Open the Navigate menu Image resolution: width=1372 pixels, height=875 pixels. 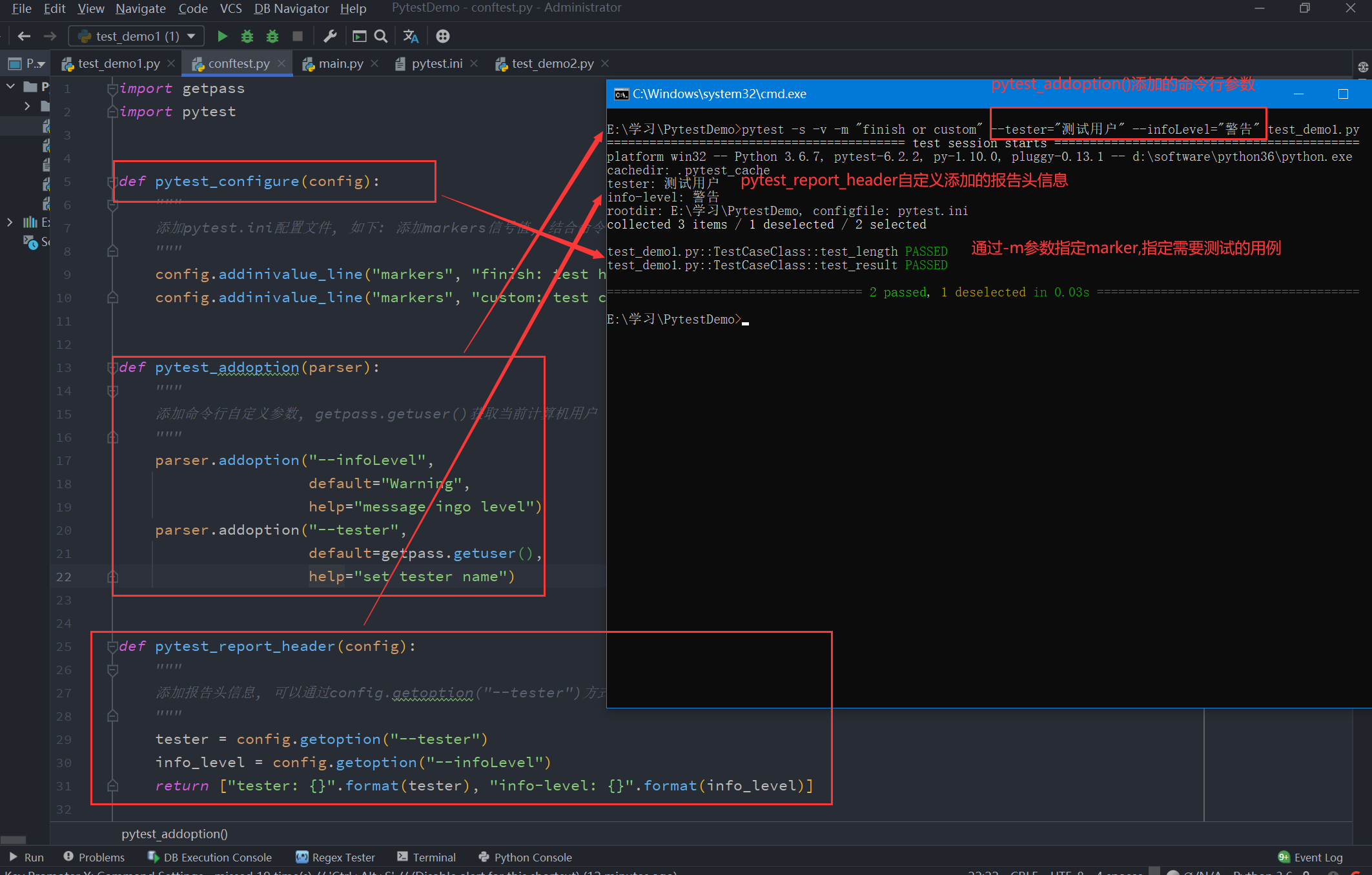tap(140, 8)
